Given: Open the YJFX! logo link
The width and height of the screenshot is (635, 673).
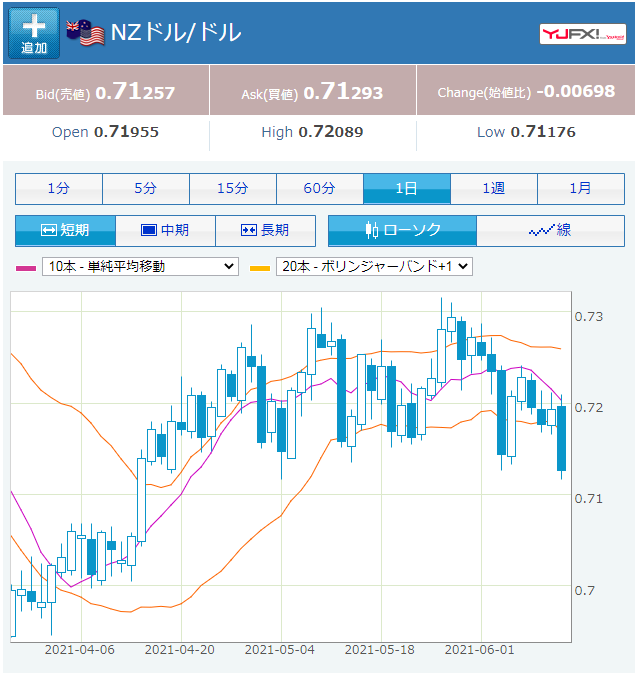Looking at the screenshot, I should click(x=583, y=34).
